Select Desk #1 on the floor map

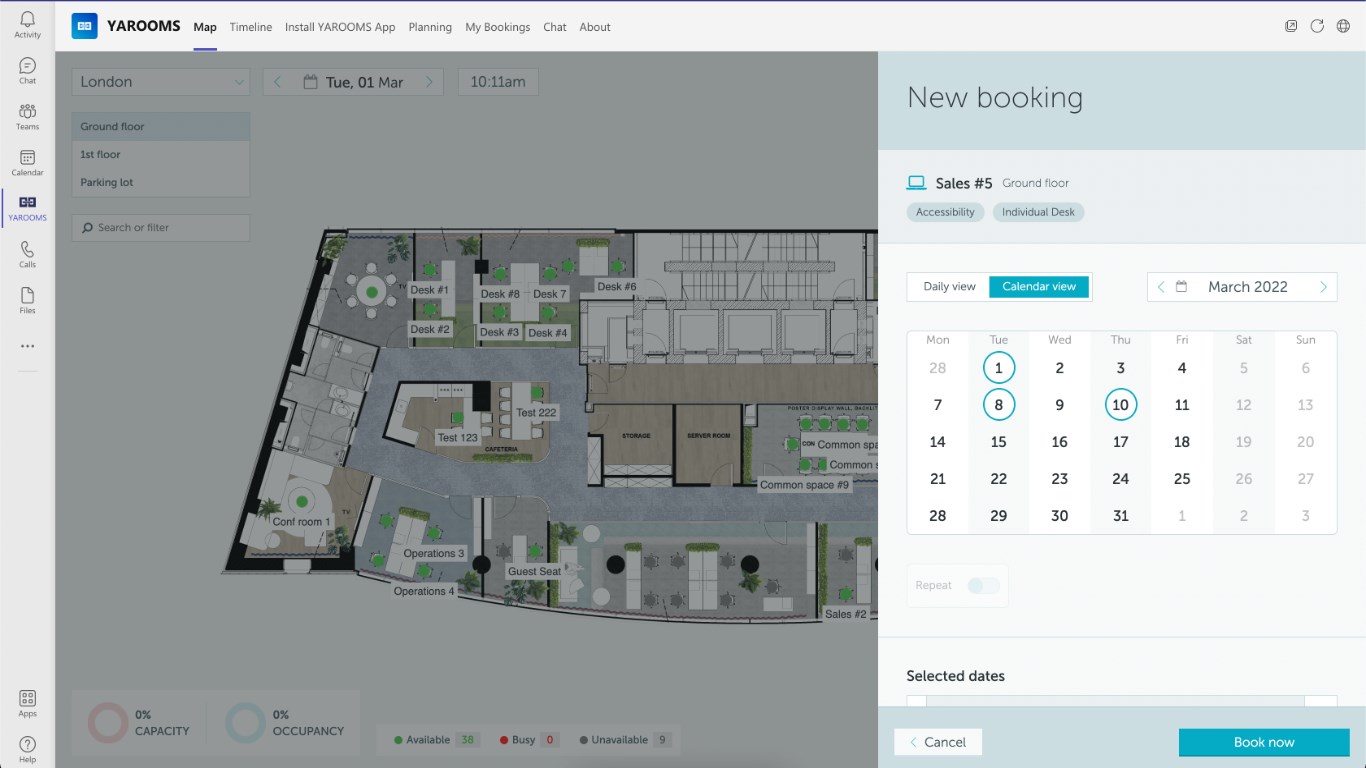pos(430,290)
